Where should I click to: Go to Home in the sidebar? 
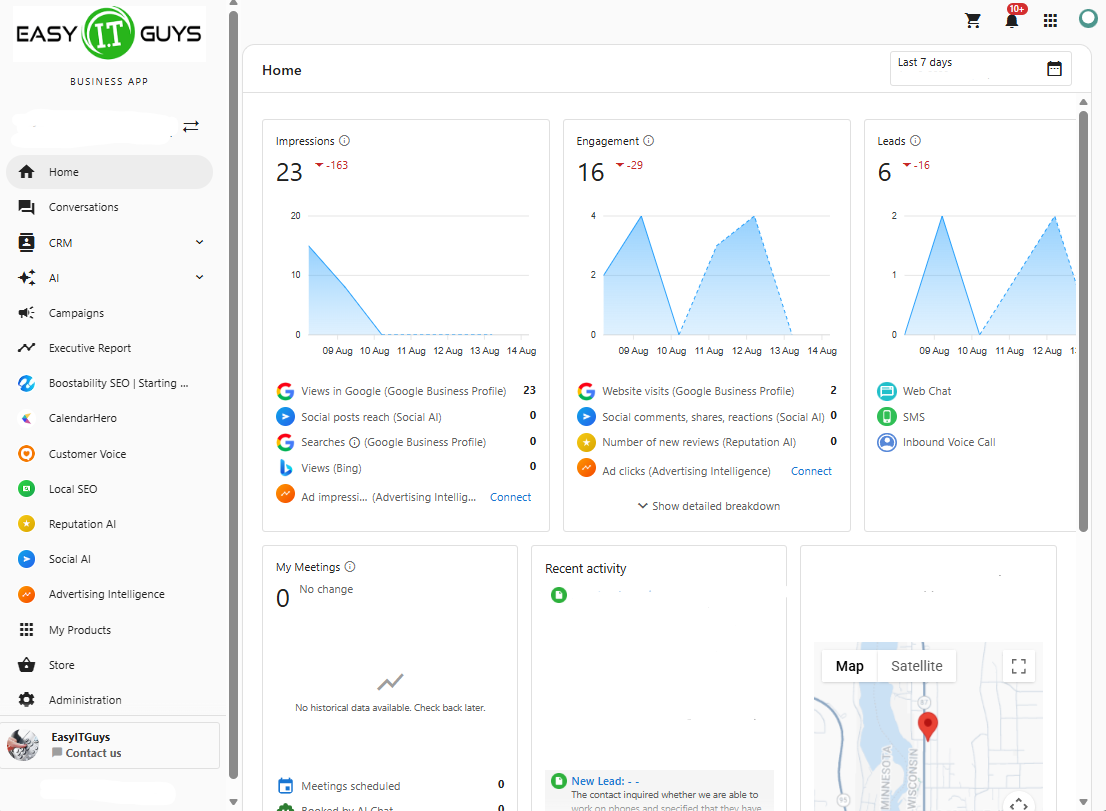coord(109,172)
